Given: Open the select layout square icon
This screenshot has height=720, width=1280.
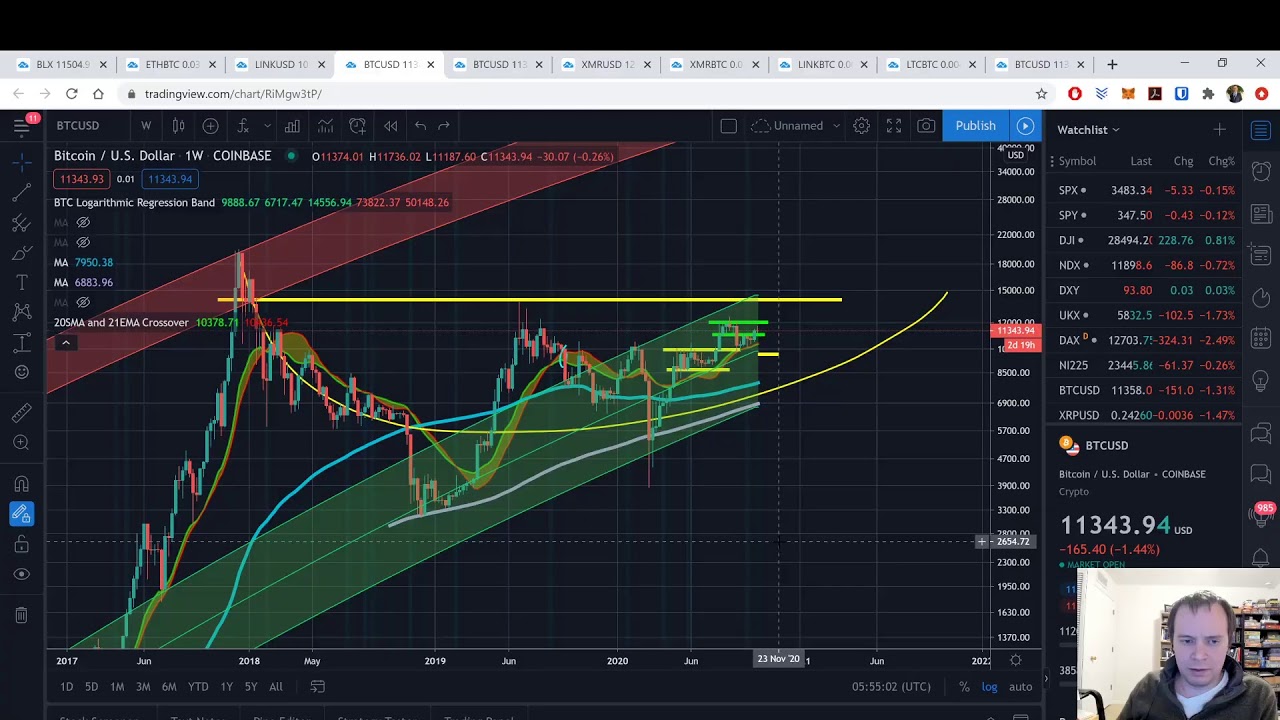Looking at the screenshot, I should [729, 125].
